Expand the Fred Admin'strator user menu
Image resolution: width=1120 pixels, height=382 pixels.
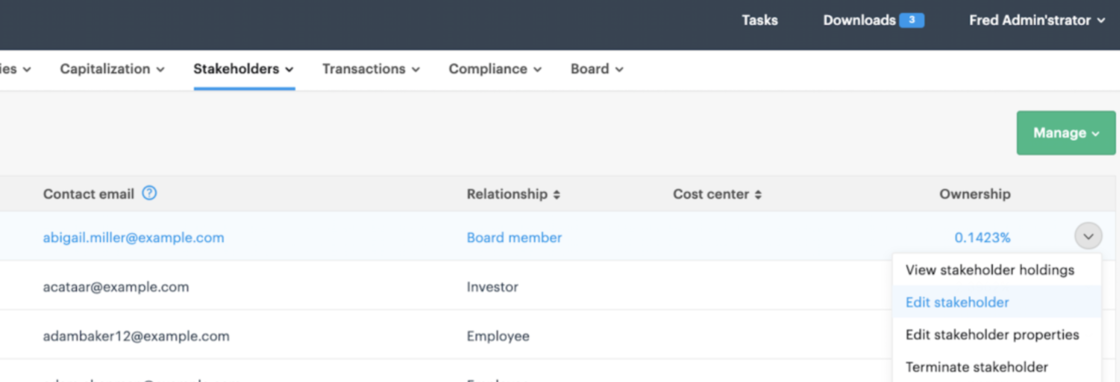pos(1037,21)
